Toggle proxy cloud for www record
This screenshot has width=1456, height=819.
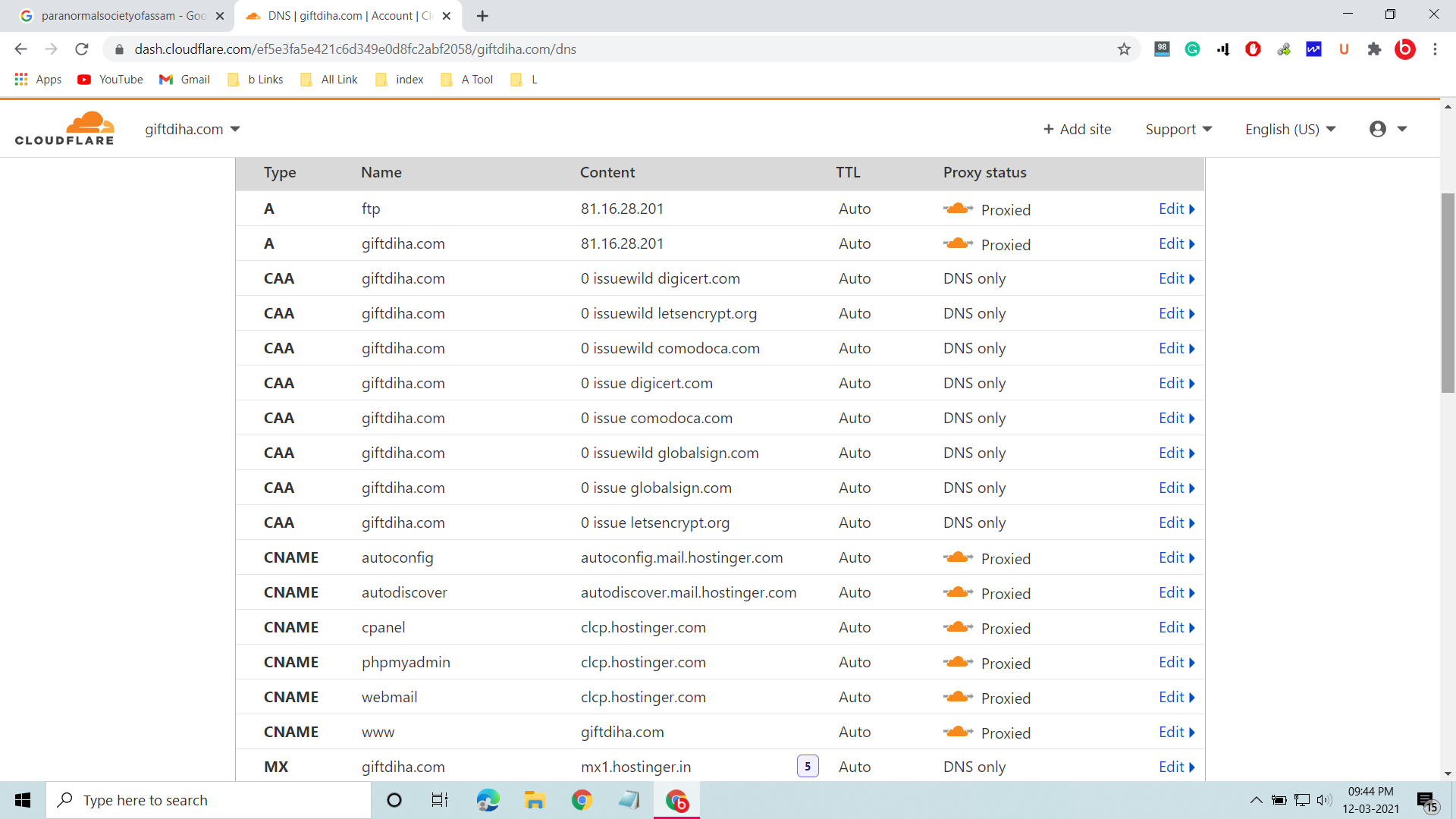coord(959,732)
